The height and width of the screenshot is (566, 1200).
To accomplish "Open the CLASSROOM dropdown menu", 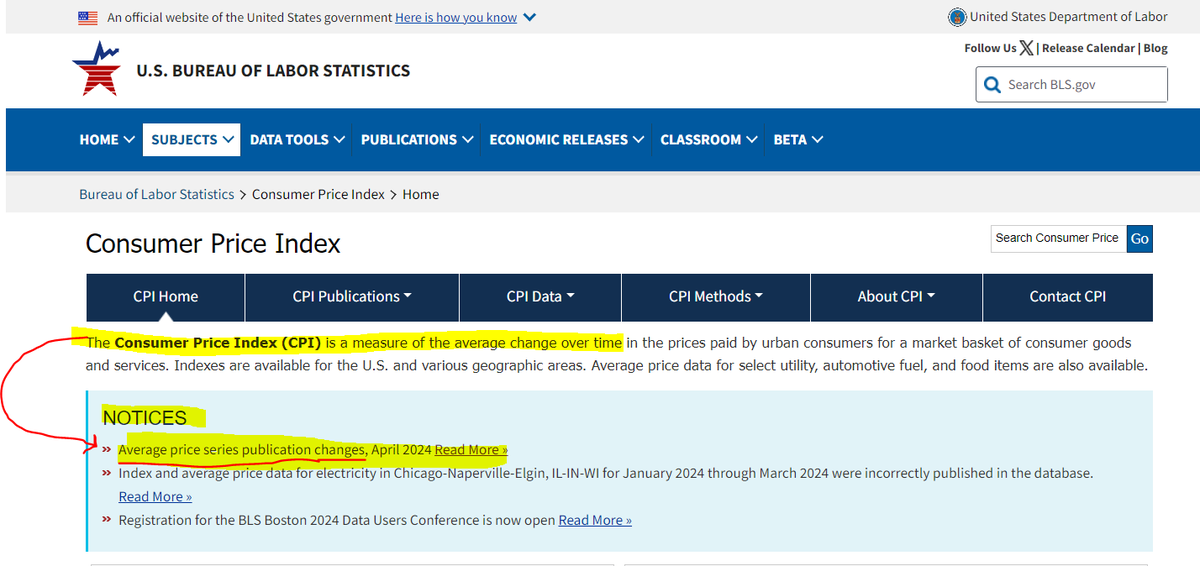I will point(709,140).
